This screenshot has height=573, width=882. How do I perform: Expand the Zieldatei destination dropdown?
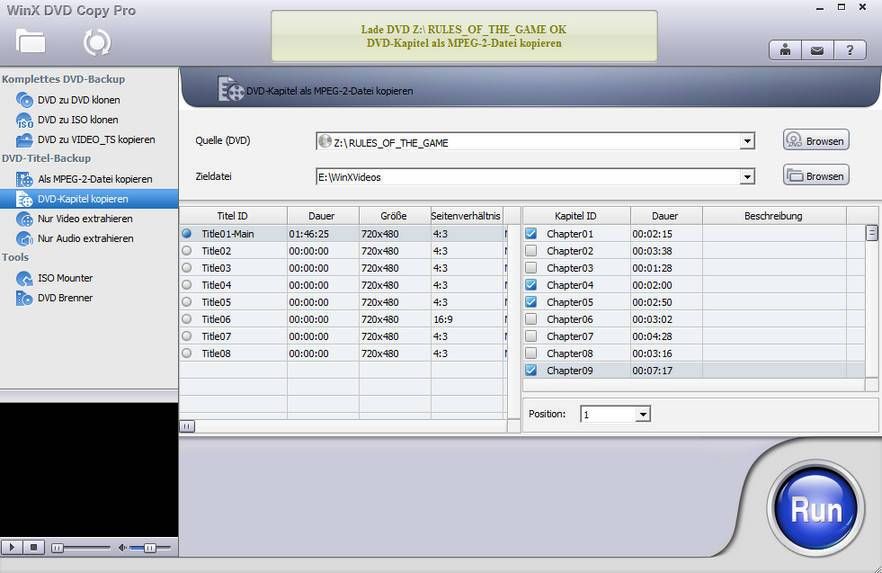tap(747, 177)
